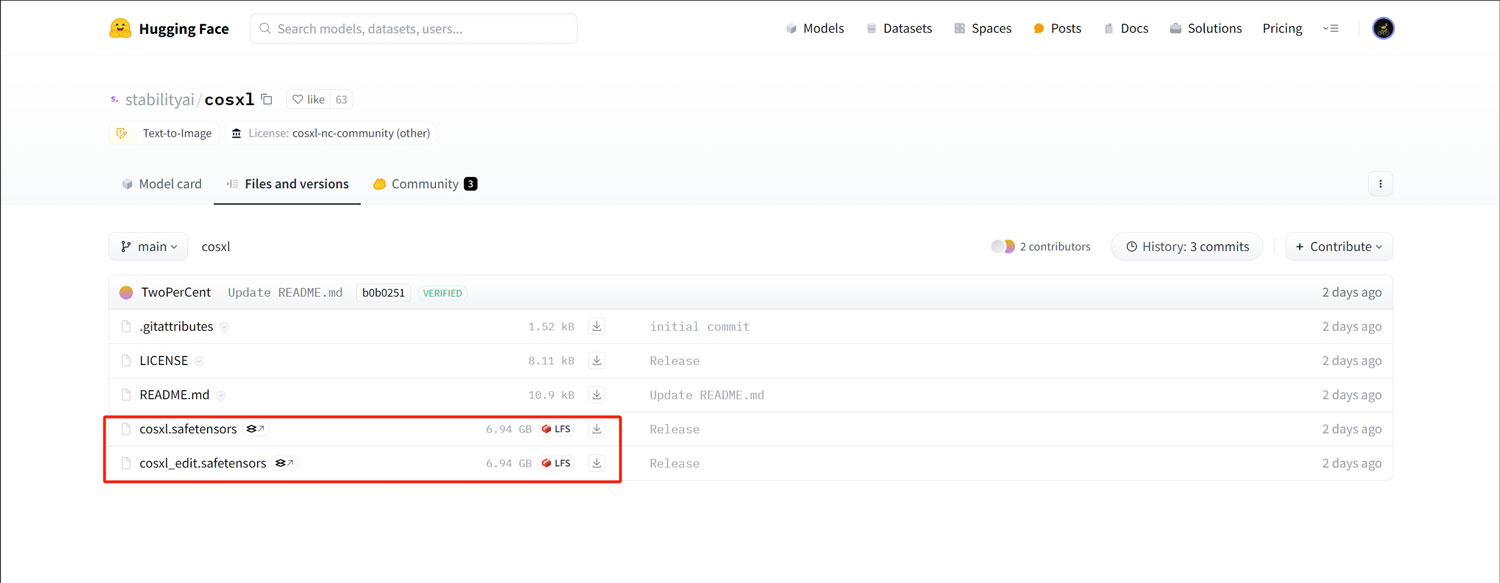Download the cosxl.safetensors file
The width and height of the screenshot is (1500, 583).
[x=597, y=429]
